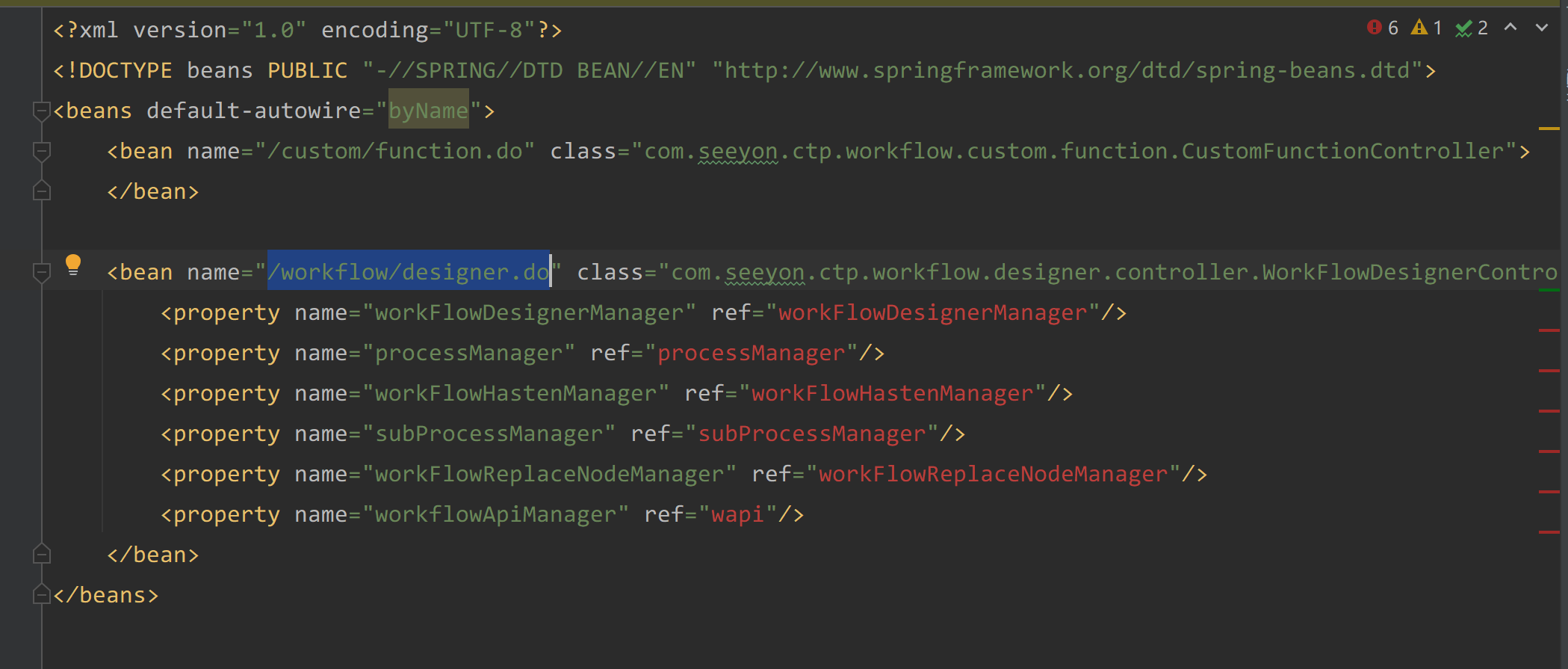Collapse the root beans tag fold
The height and width of the screenshot is (669, 1568).
42,111
